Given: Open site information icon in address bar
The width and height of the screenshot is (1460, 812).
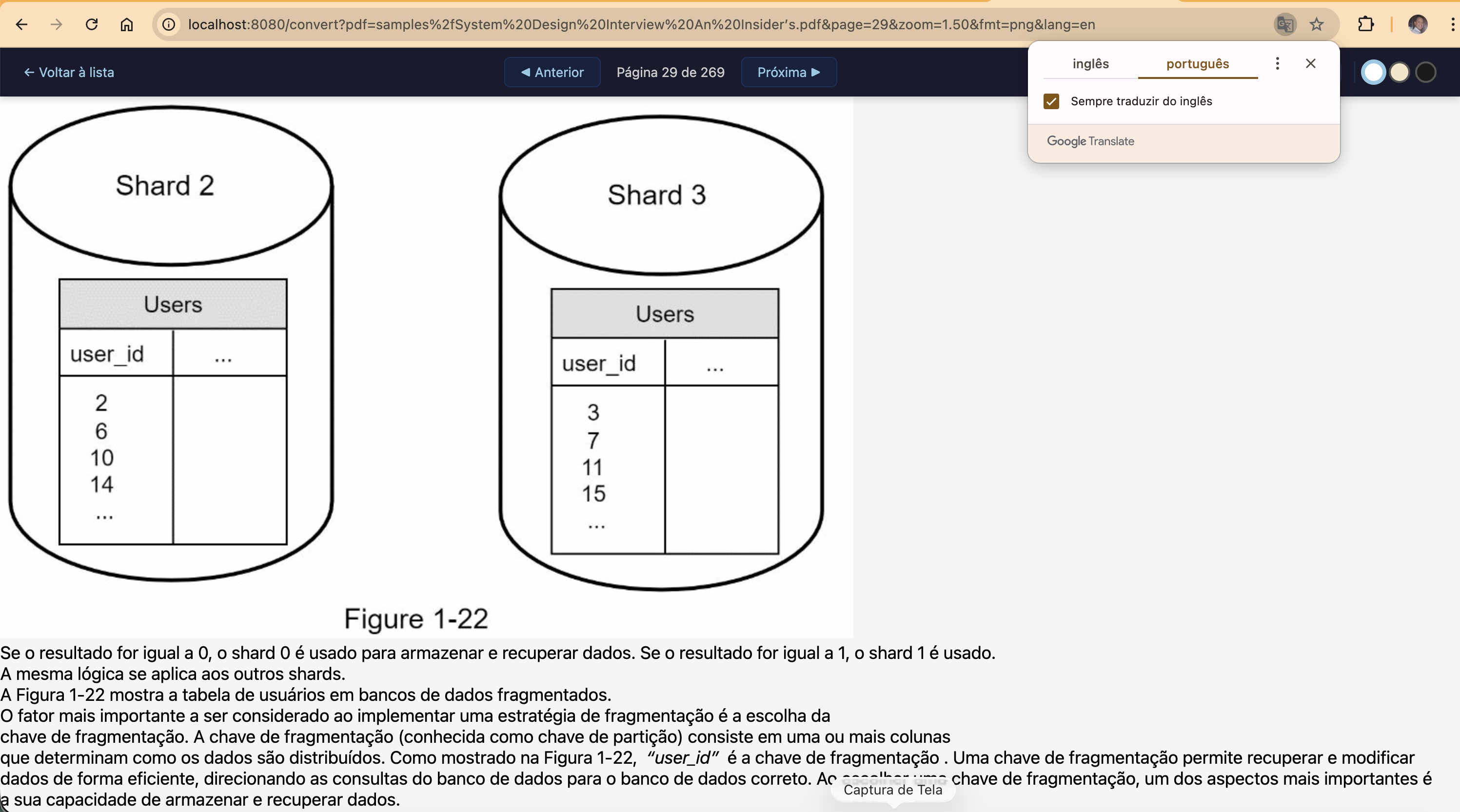Looking at the screenshot, I should coord(168,24).
